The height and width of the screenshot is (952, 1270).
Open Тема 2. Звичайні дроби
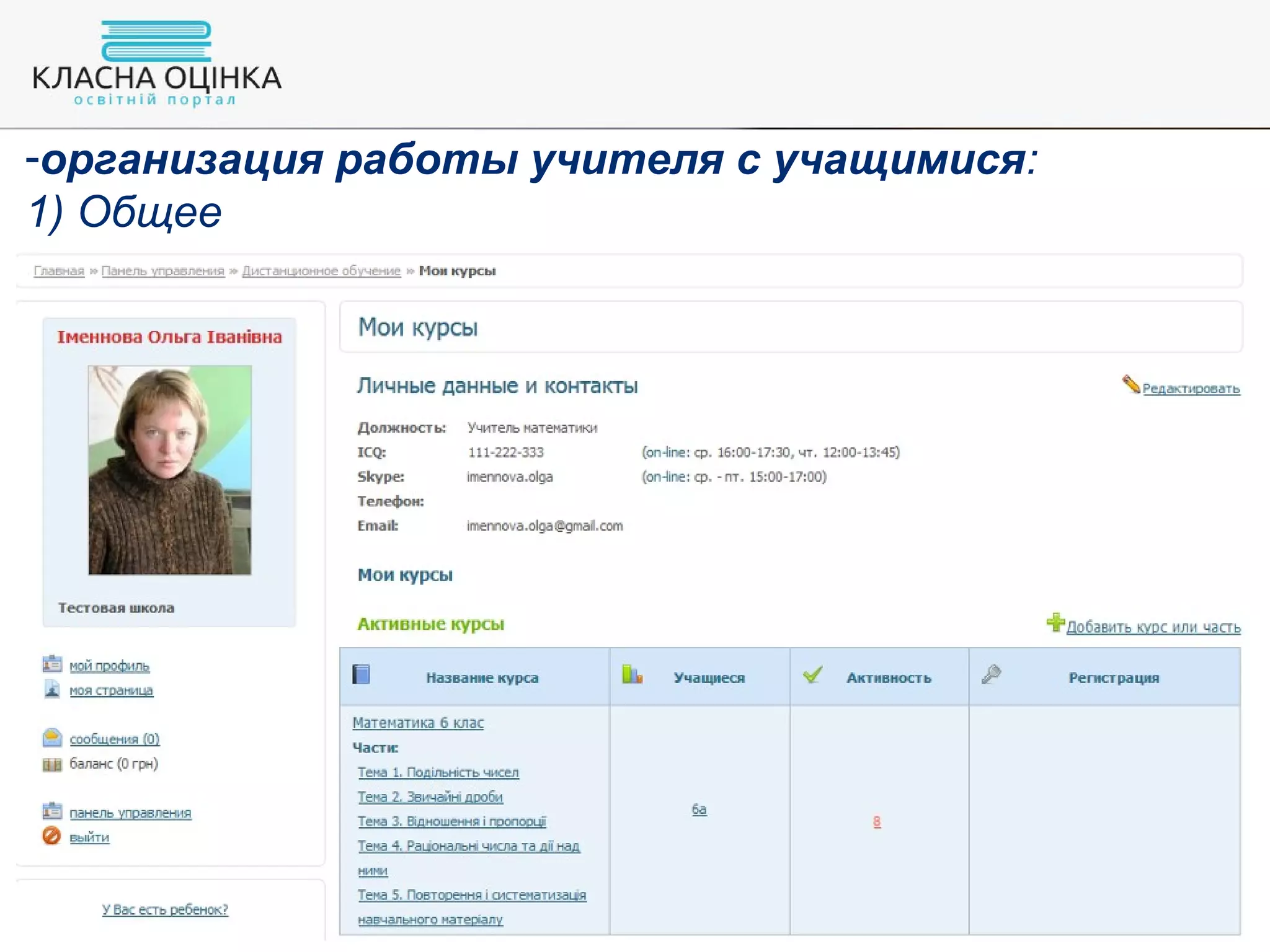[430, 797]
